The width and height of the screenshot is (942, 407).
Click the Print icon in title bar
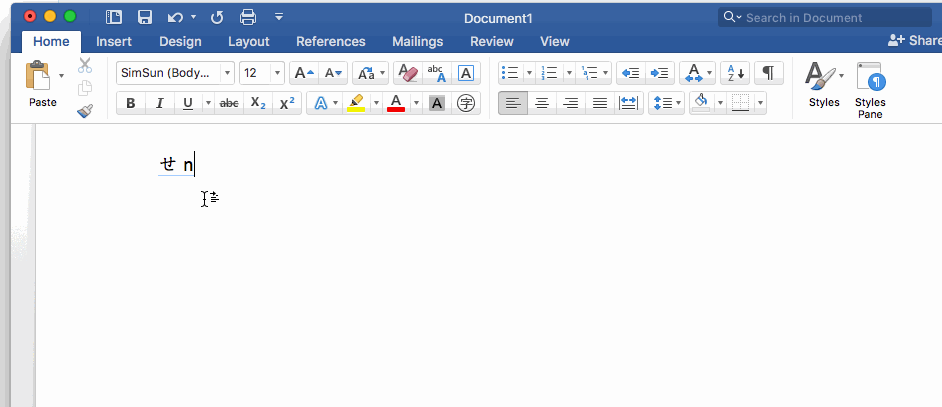tap(248, 17)
